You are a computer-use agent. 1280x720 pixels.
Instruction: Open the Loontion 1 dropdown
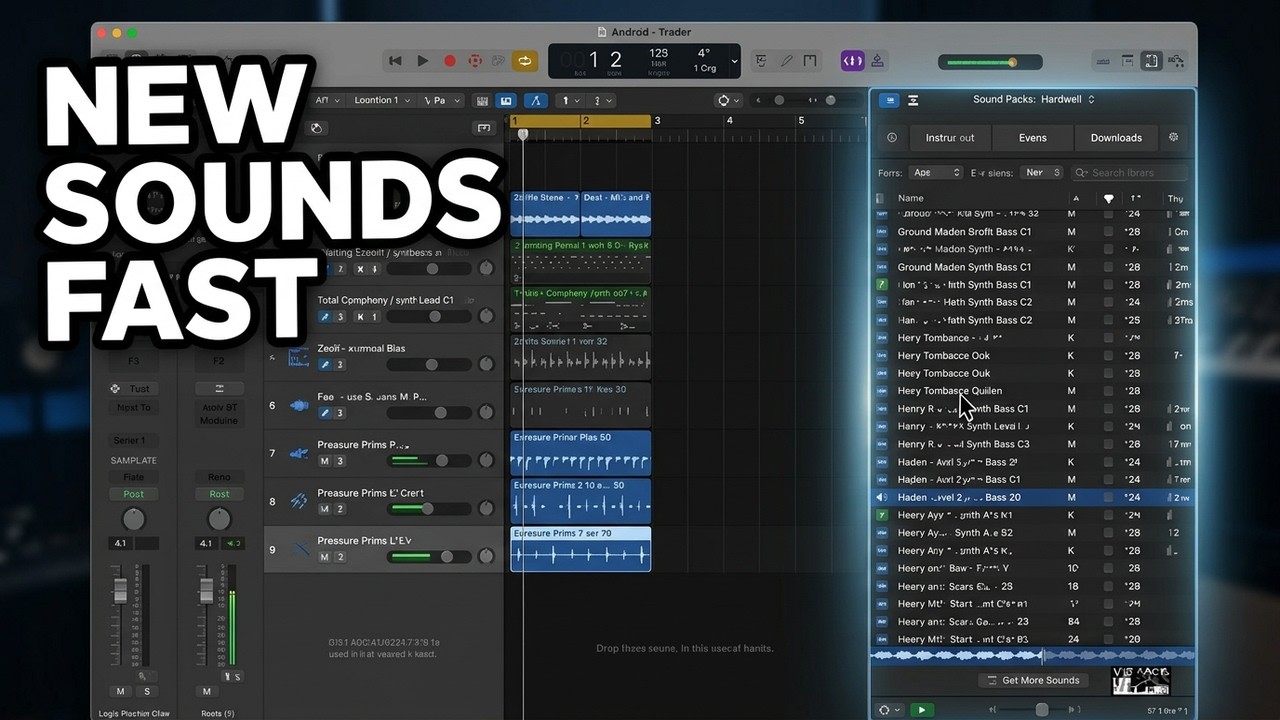pos(380,100)
